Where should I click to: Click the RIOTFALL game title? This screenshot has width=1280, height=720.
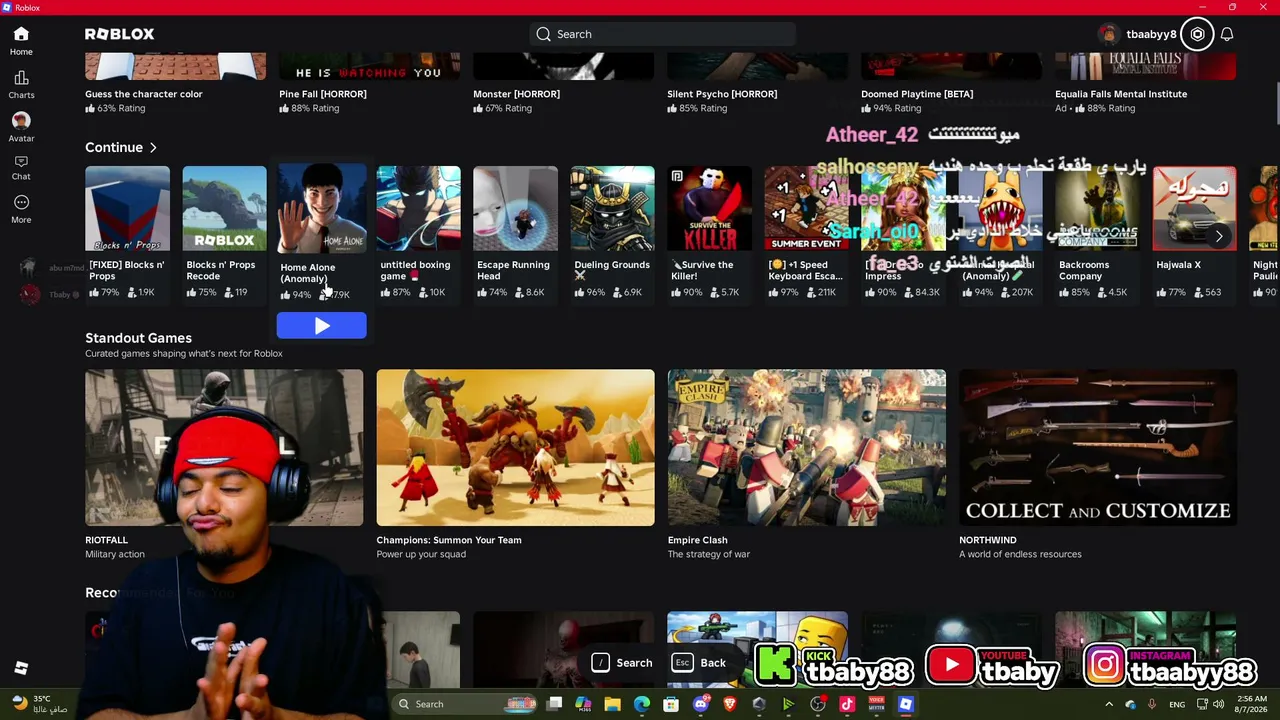pyautogui.click(x=106, y=540)
